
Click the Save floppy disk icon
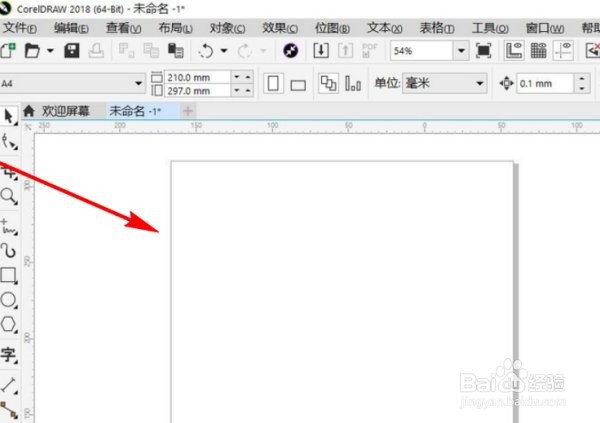point(72,50)
